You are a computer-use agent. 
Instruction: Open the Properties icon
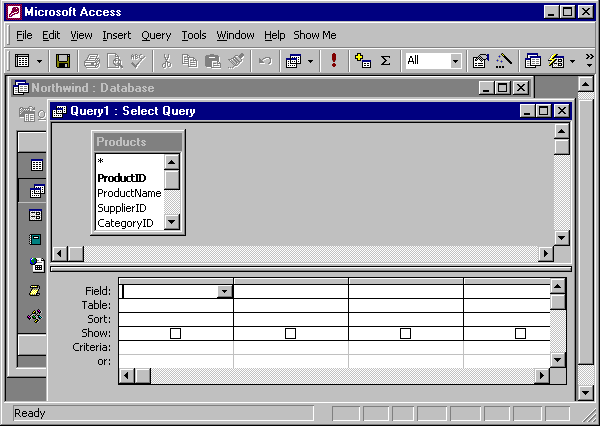tap(481, 61)
